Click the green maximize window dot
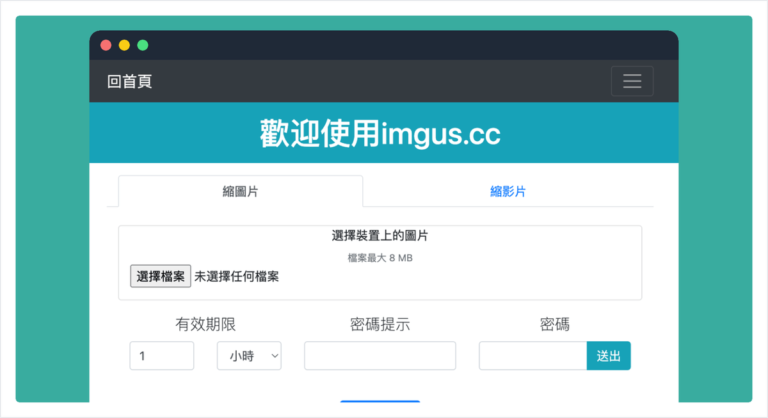 (x=143, y=45)
